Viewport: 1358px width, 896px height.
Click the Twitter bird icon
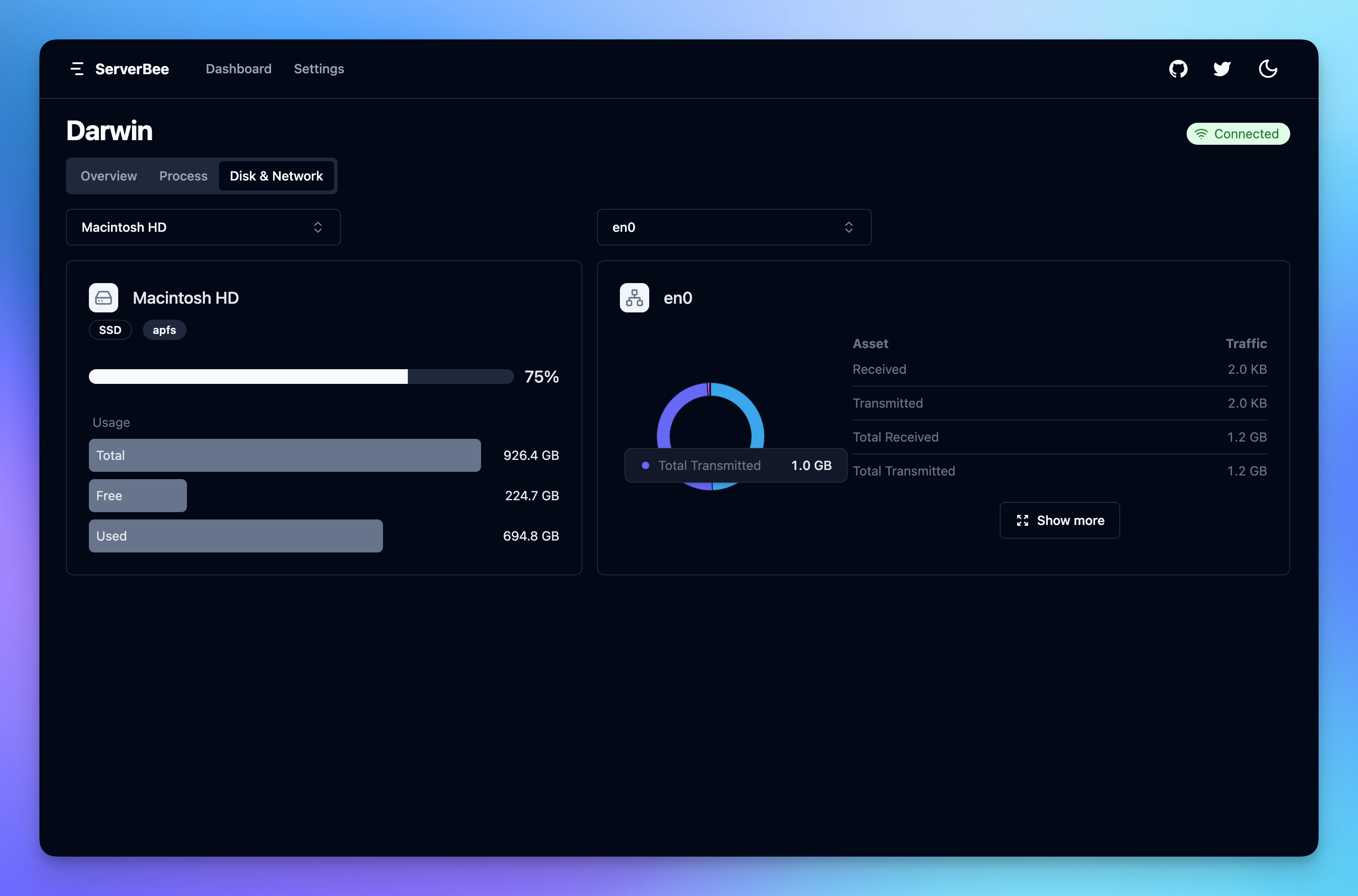pyautogui.click(x=1222, y=69)
